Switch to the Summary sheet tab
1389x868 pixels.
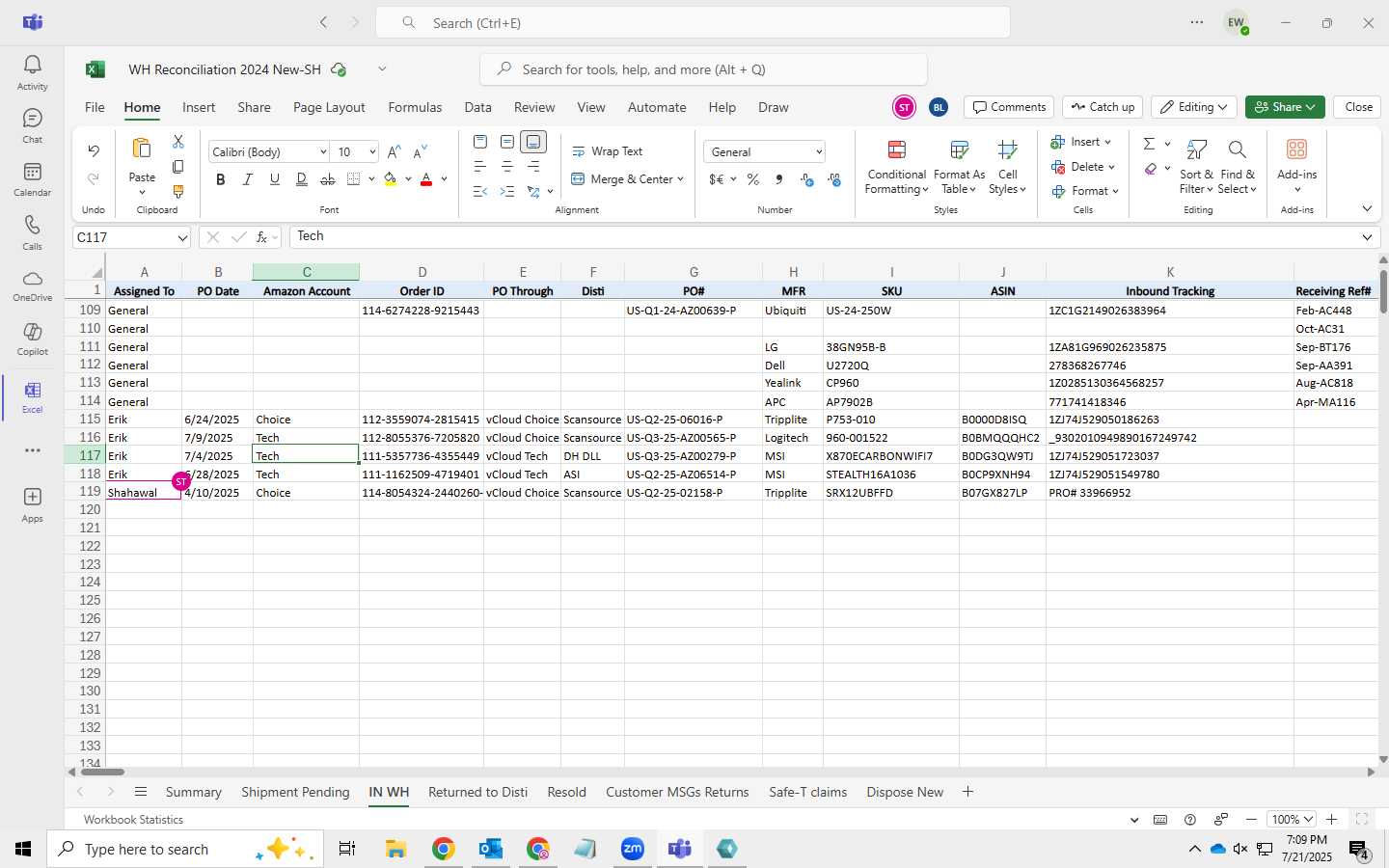[x=193, y=792]
